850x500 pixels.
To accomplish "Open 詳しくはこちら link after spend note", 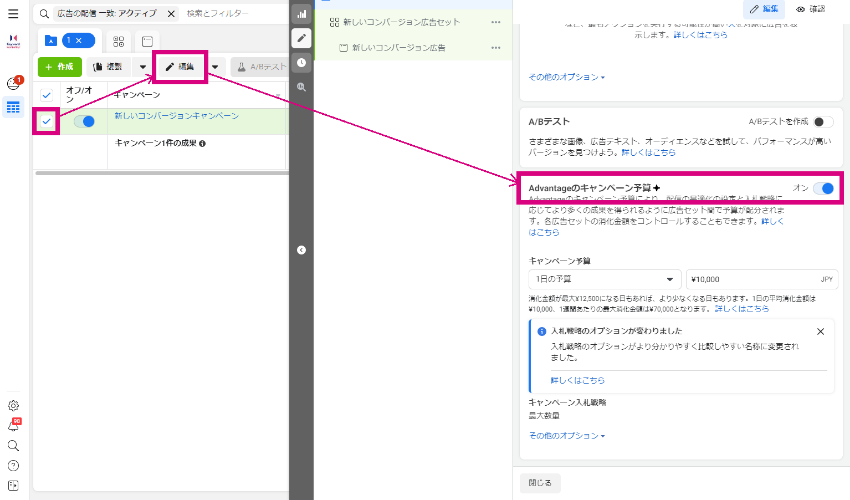I will (x=742, y=309).
